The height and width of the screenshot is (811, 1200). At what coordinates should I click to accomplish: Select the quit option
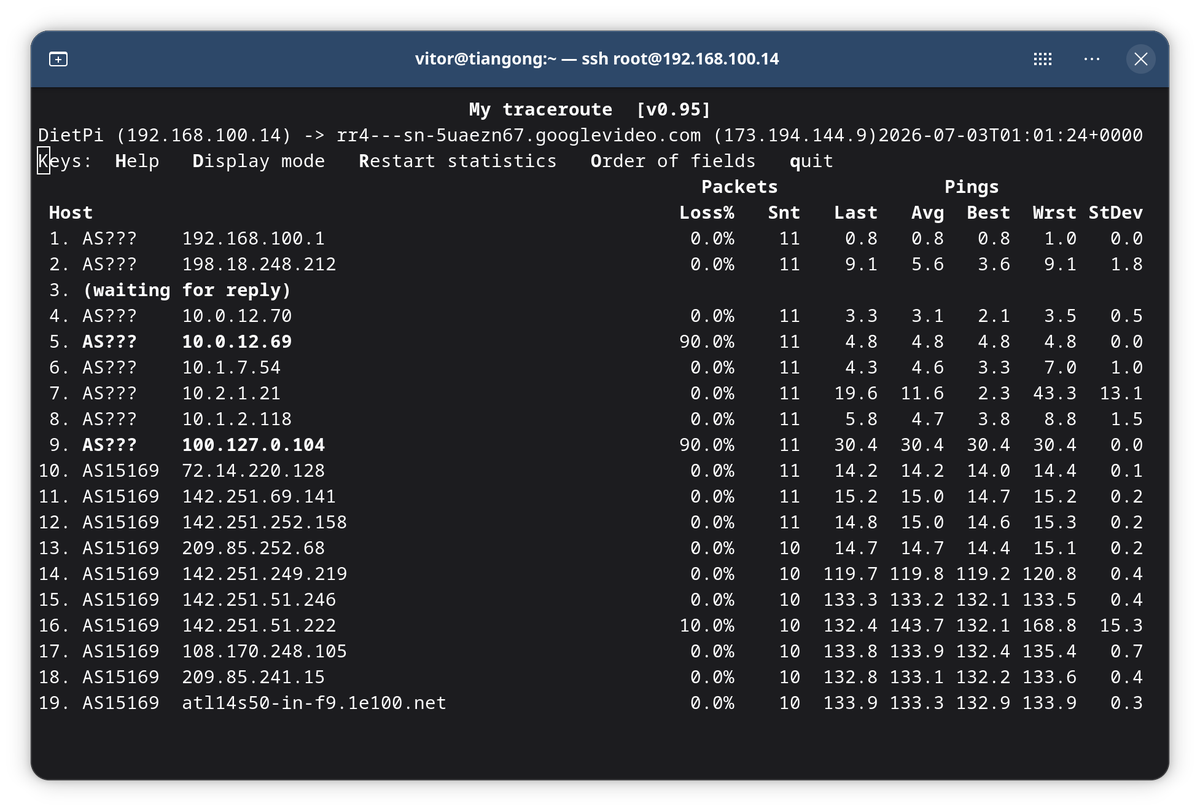tap(811, 161)
